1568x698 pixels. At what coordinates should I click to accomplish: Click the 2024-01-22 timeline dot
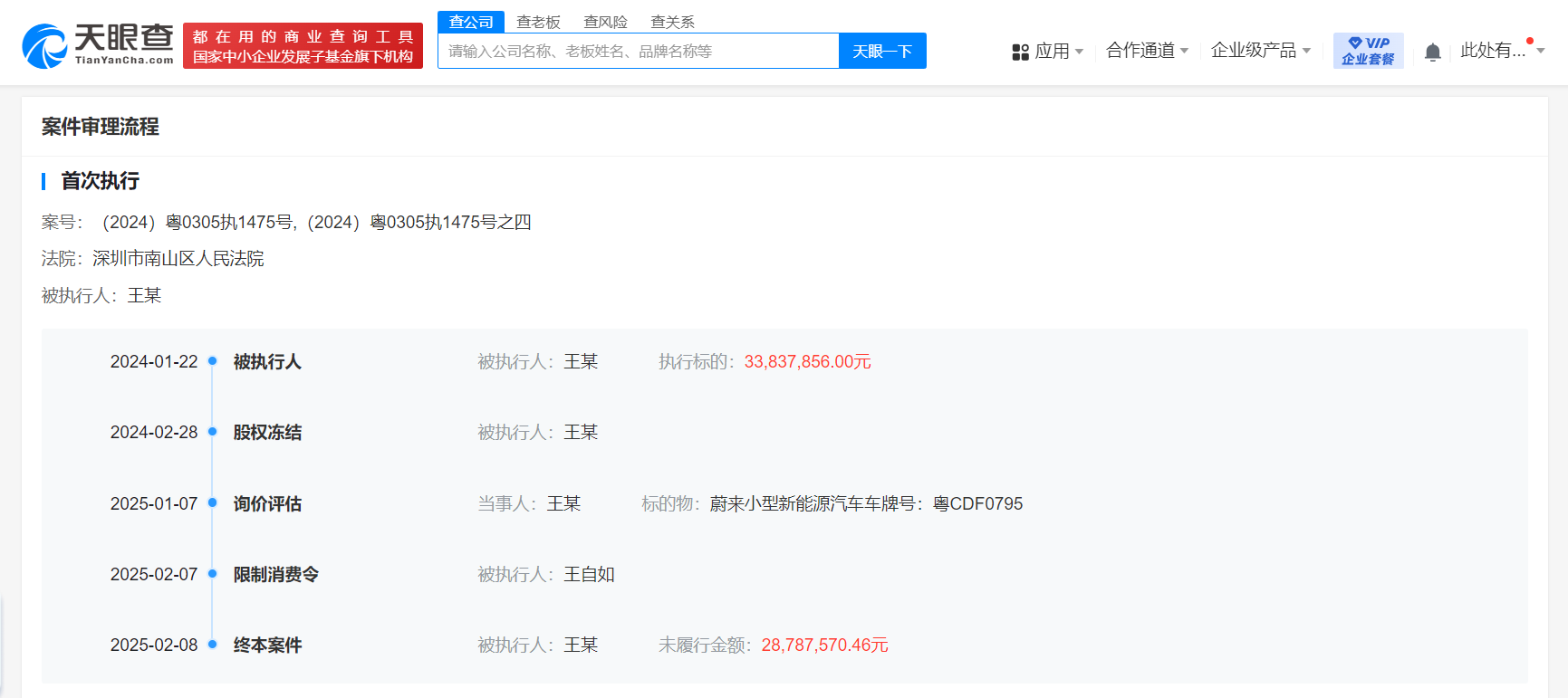tap(213, 361)
